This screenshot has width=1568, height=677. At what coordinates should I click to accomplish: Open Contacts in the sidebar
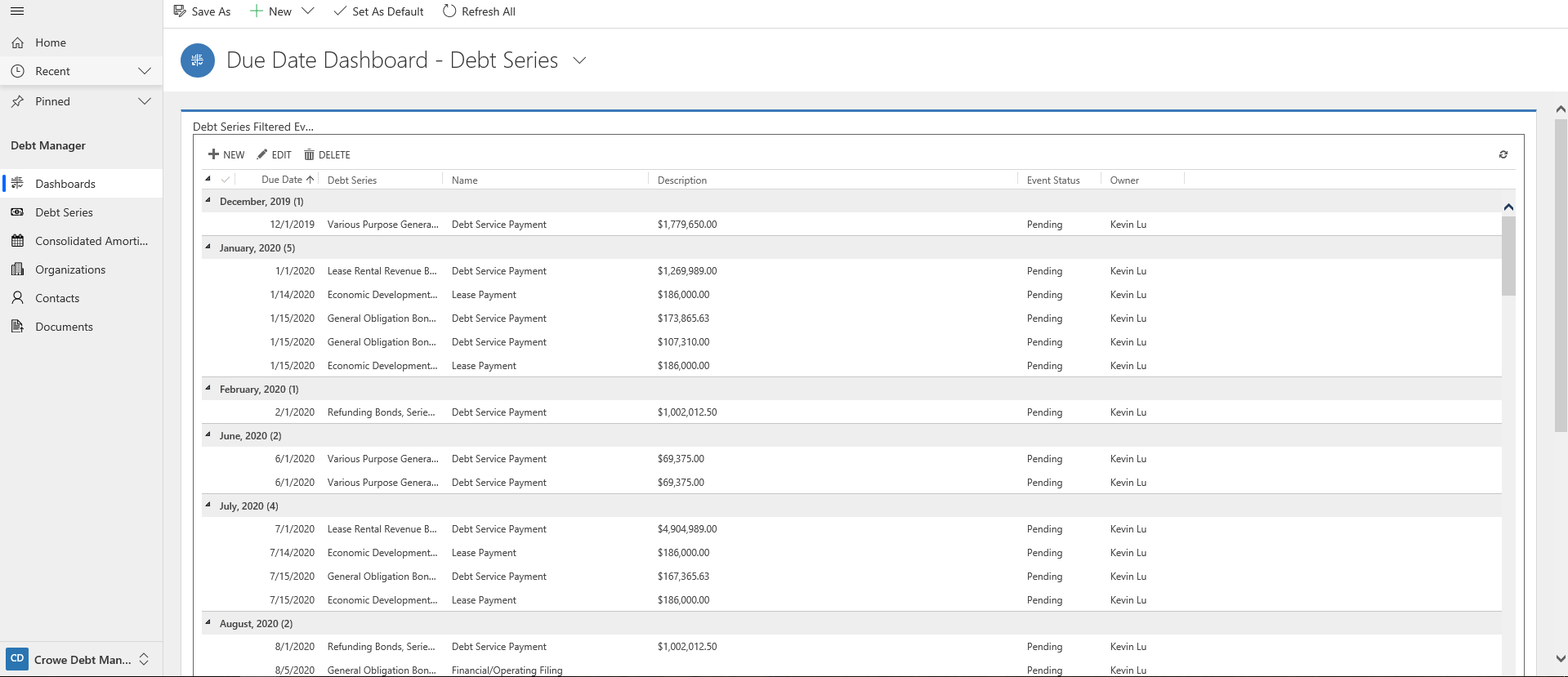57,298
